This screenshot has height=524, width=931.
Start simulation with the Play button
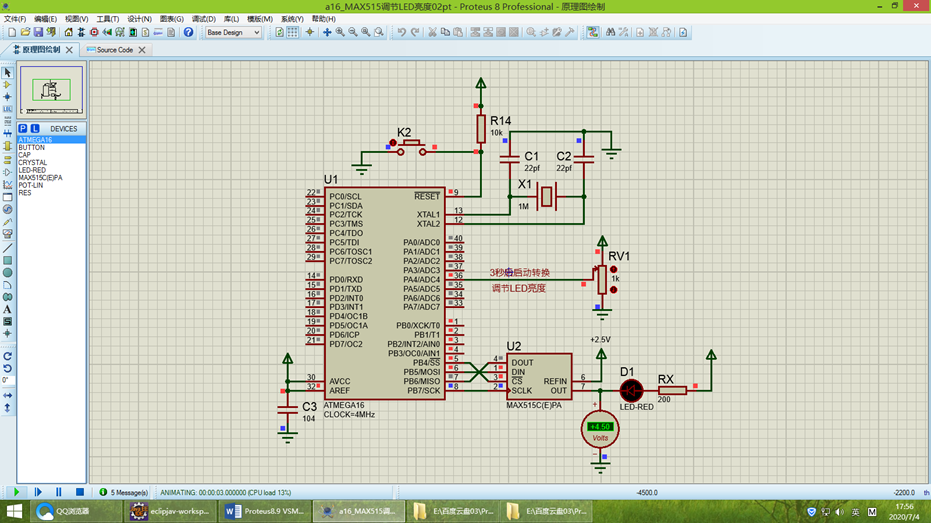[x=17, y=492]
